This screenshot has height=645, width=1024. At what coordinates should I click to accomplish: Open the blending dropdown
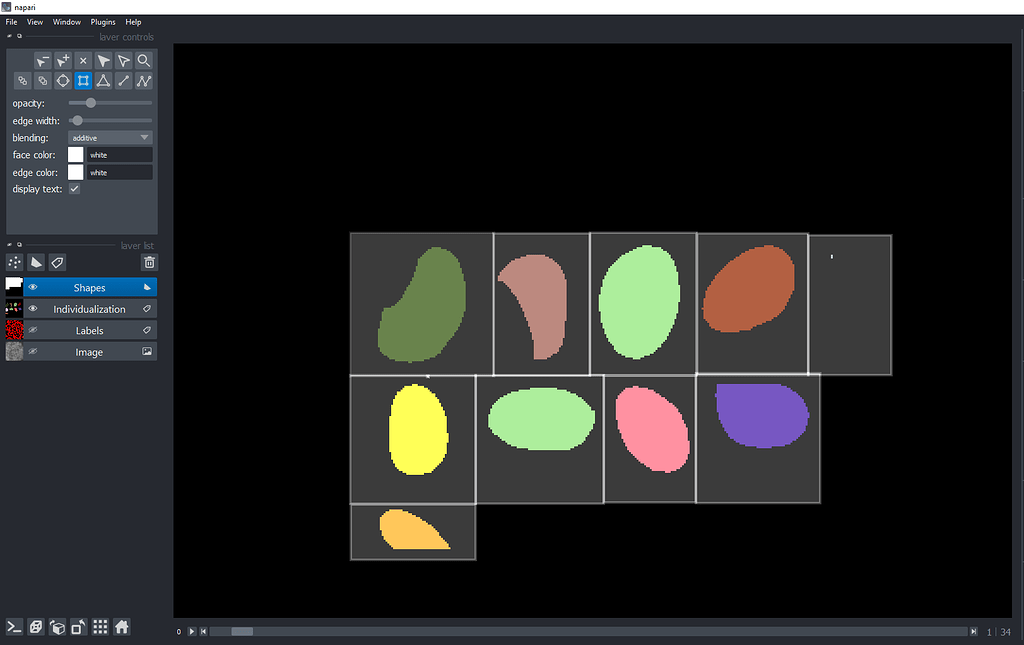[x=110, y=137]
